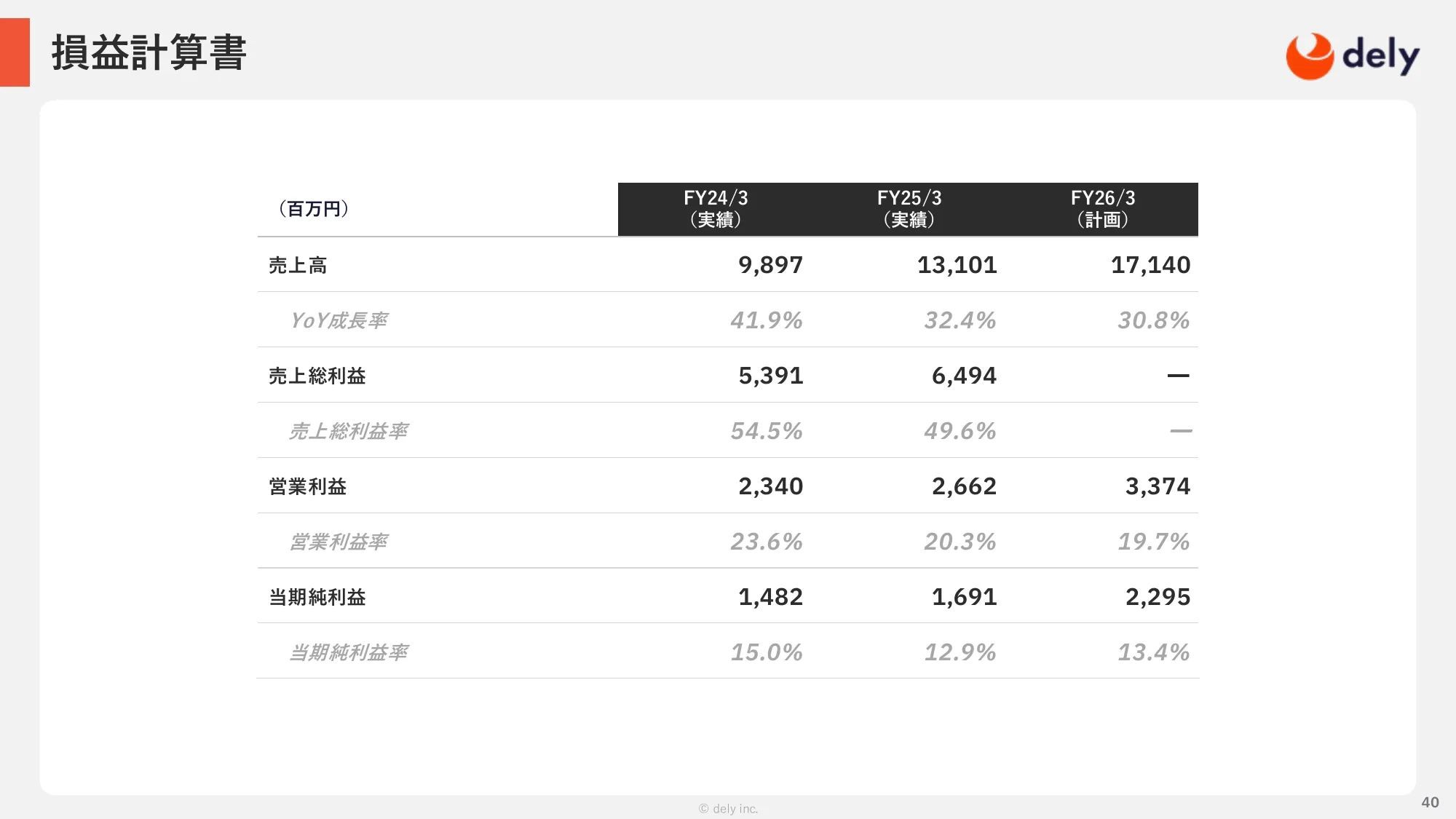This screenshot has width=1456, height=819.
Task: Click the orange accent bar beside title
Action: pyautogui.click(x=15, y=52)
